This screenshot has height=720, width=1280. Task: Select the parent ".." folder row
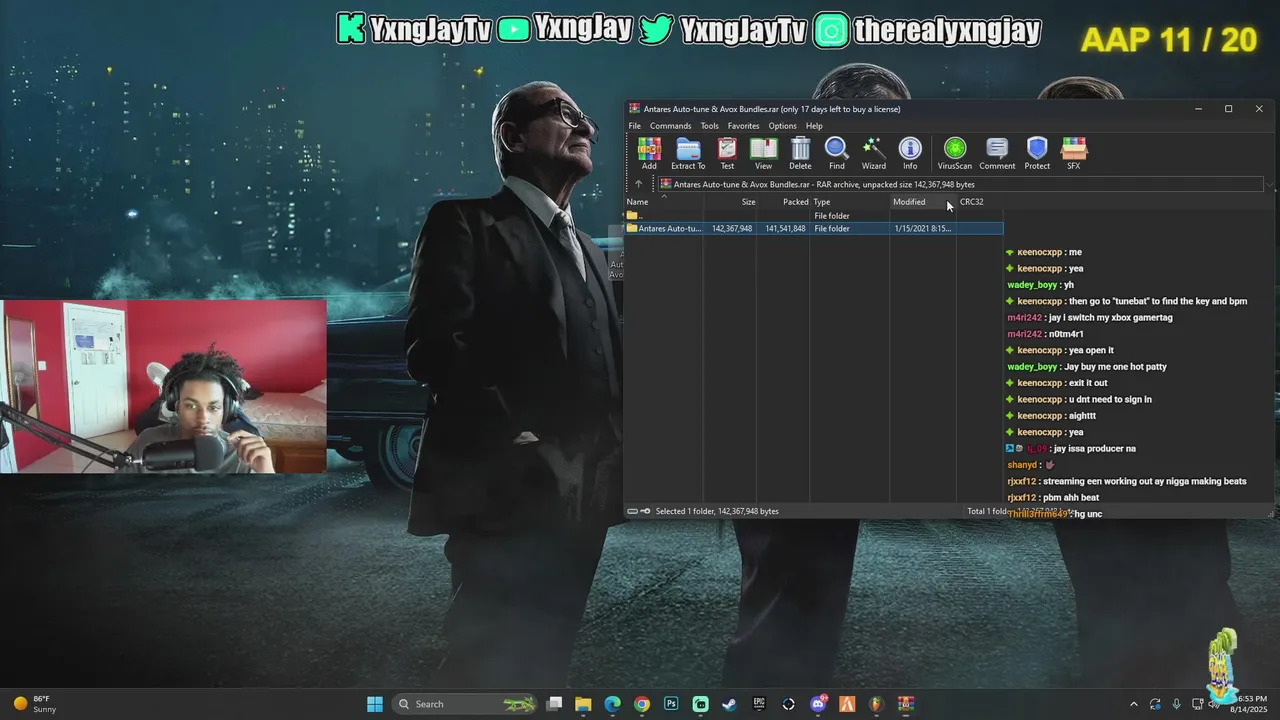coord(814,216)
